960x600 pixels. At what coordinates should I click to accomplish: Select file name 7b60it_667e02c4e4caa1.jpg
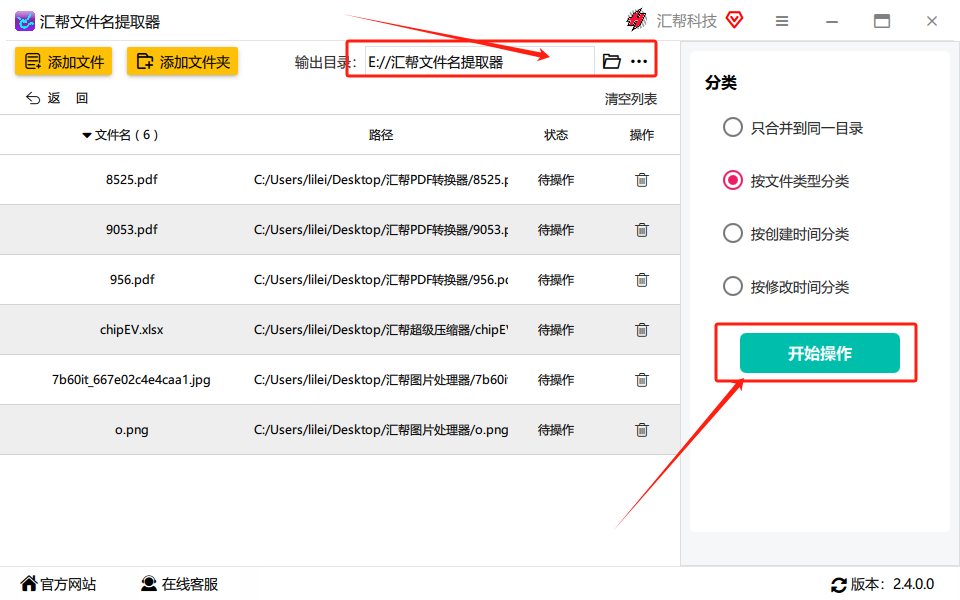131,380
